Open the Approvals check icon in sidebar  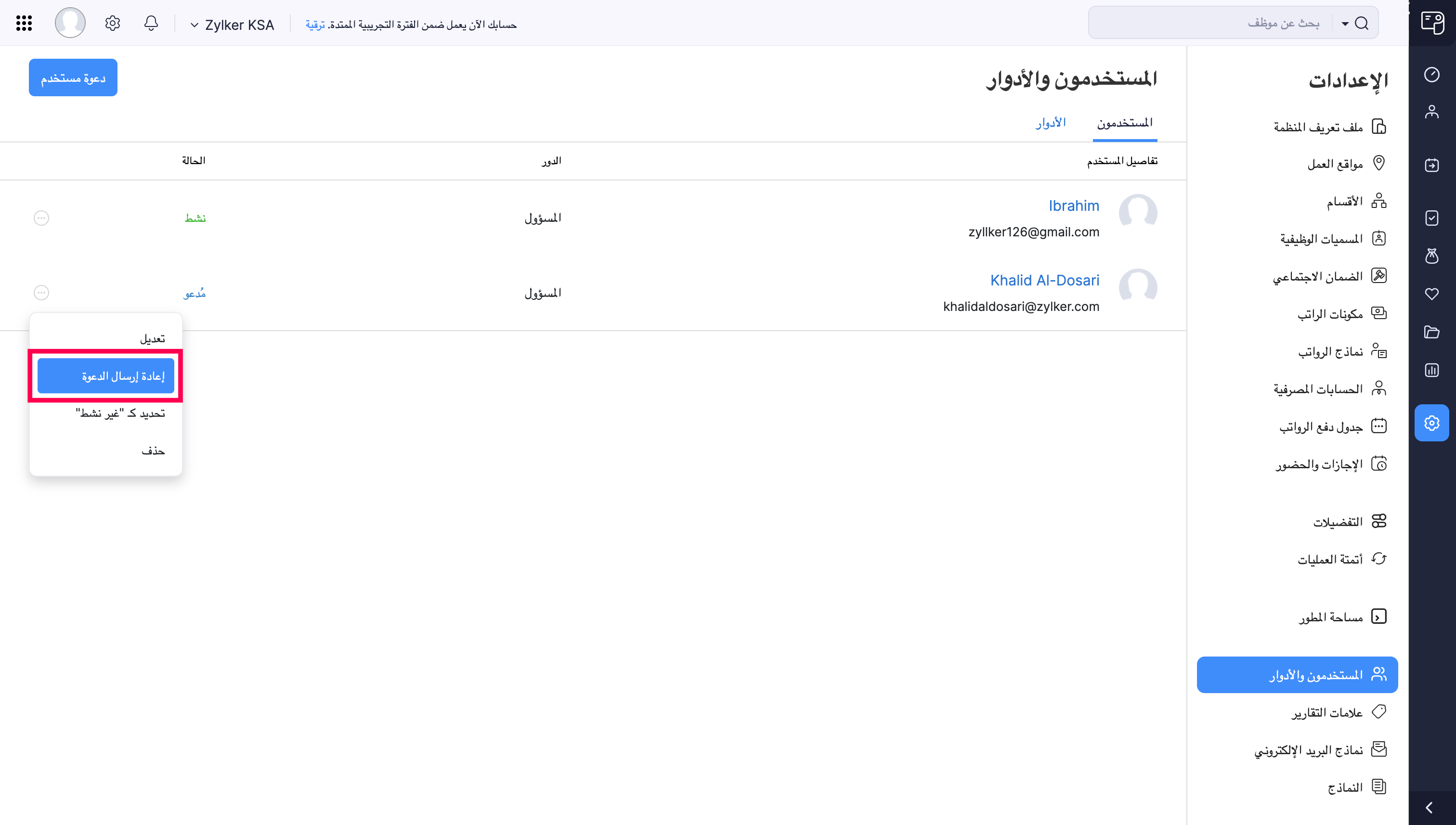(x=1432, y=218)
